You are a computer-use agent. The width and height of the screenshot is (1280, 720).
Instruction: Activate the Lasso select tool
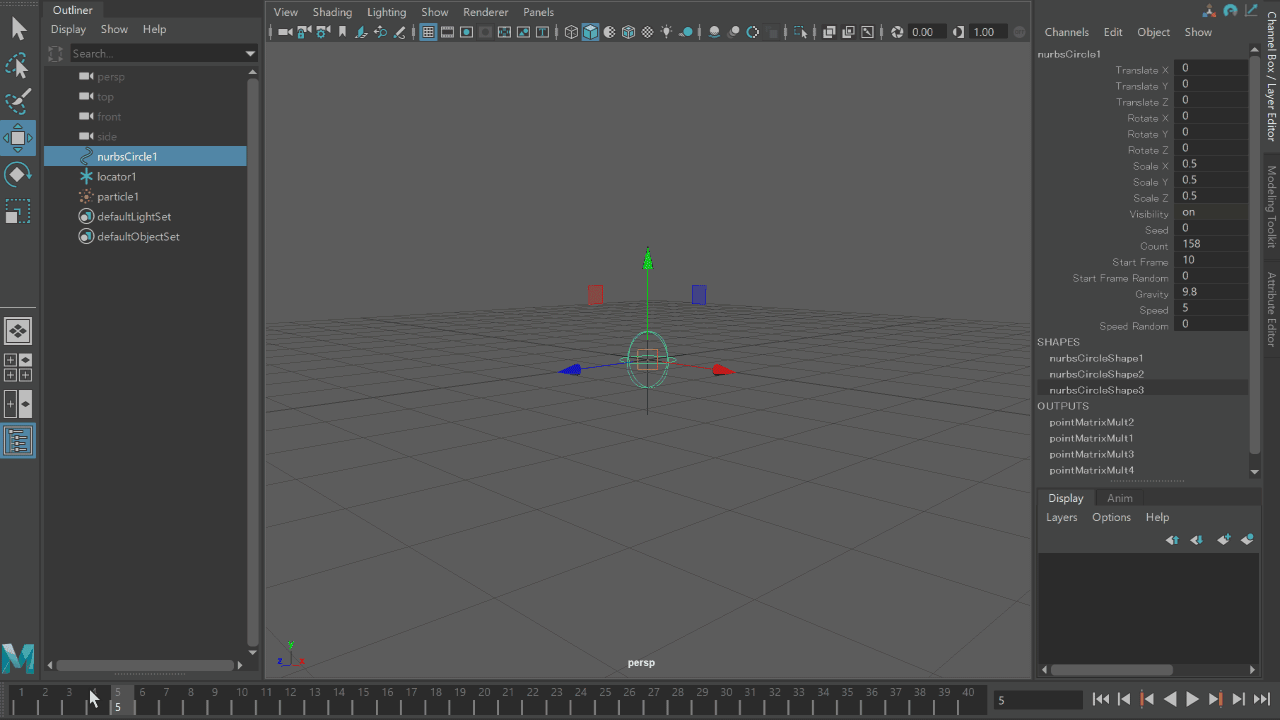[x=18, y=66]
